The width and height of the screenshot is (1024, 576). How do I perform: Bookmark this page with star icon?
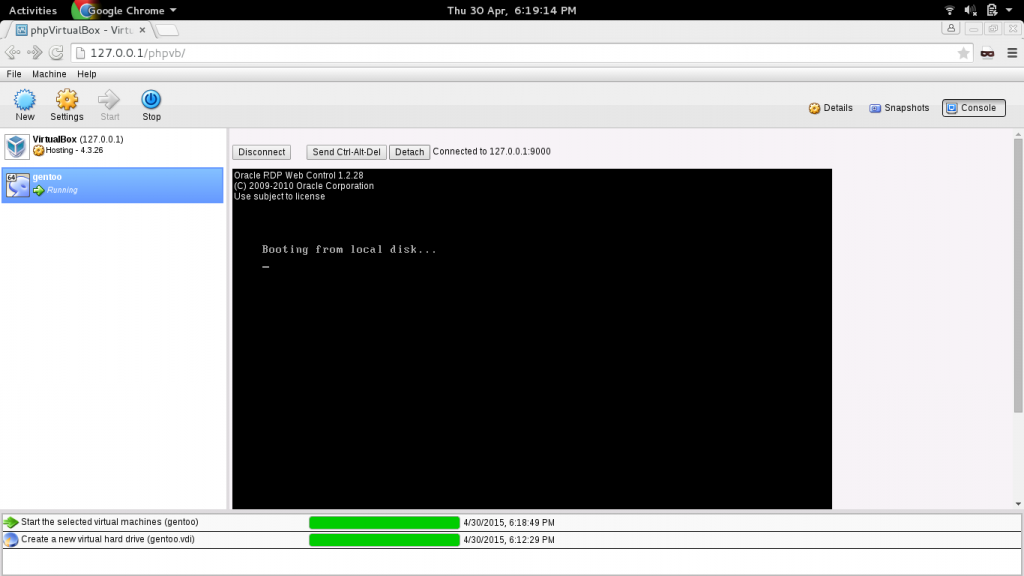tap(963, 54)
